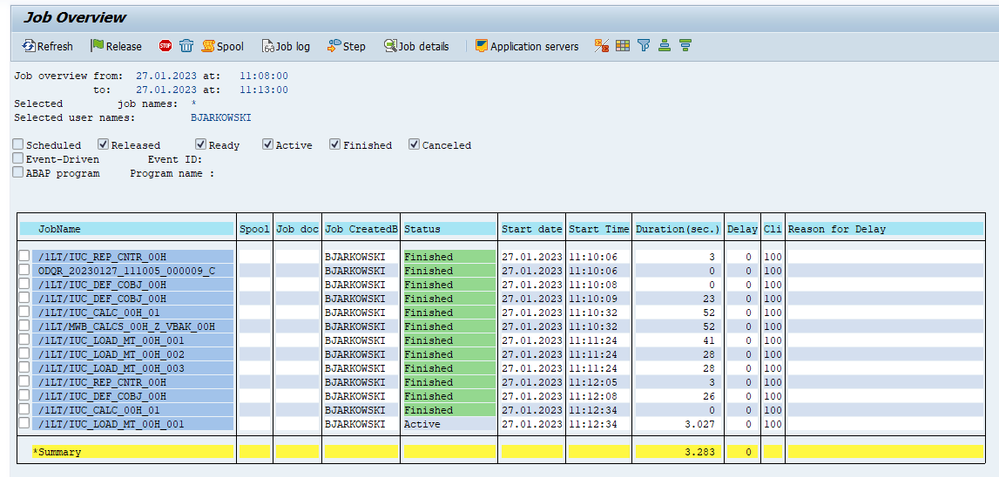Click the Refresh toolbar button
This screenshot has width=999, height=477.
pyautogui.click(x=48, y=46)
